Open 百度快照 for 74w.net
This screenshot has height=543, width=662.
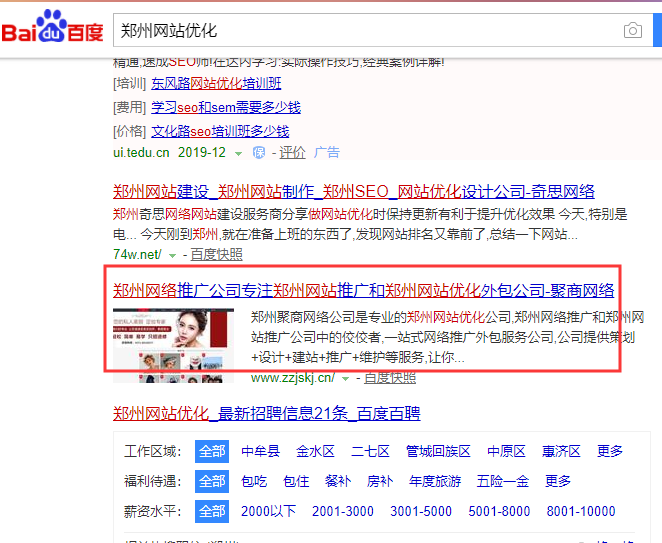pos(217,254)
